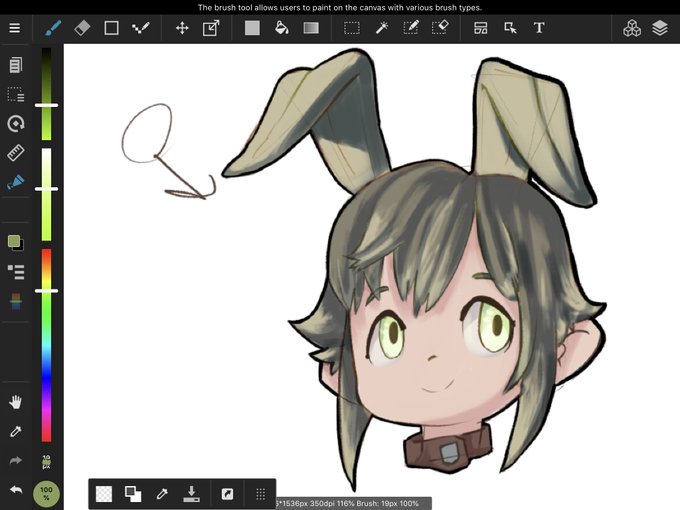Open the color palette list

16,272
